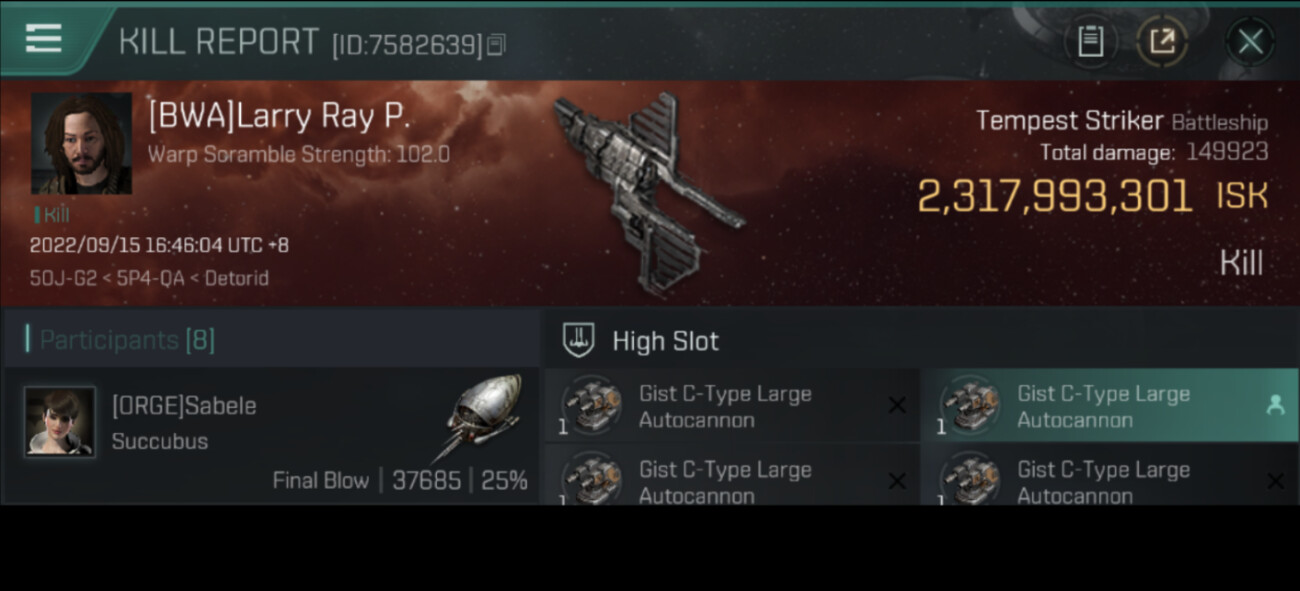
Task: Select highlighted Gist C-Type Large Autocannon
Action: tap(1109, 405)
